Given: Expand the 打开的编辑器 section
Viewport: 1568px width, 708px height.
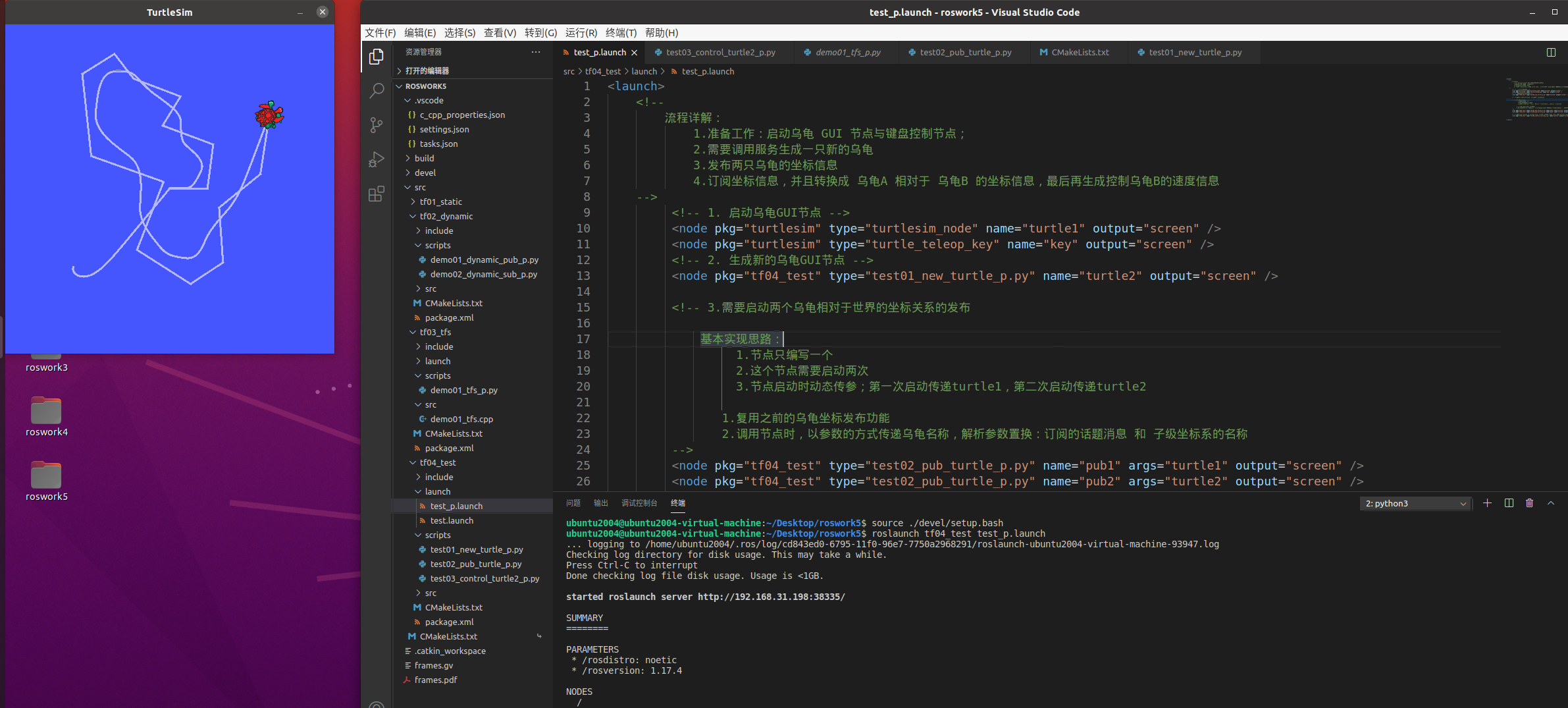Looking at the screenshot, I should click(x=473, y=70).
